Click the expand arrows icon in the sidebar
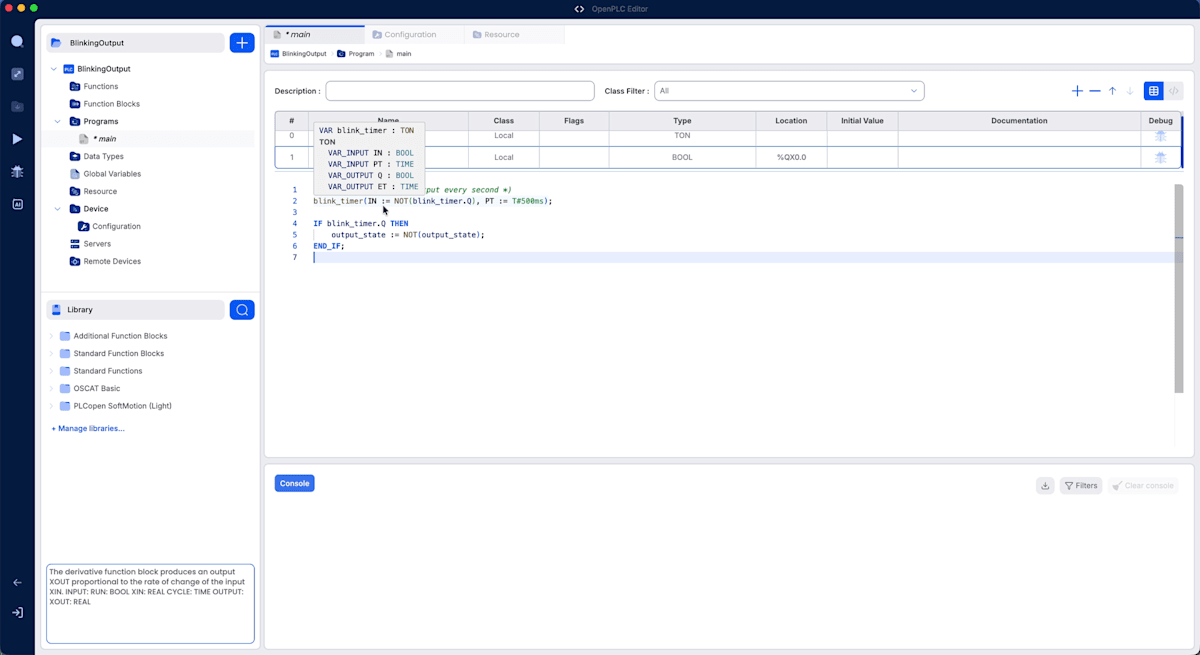This screenshot has height=655, width=1200. [17, 74]
